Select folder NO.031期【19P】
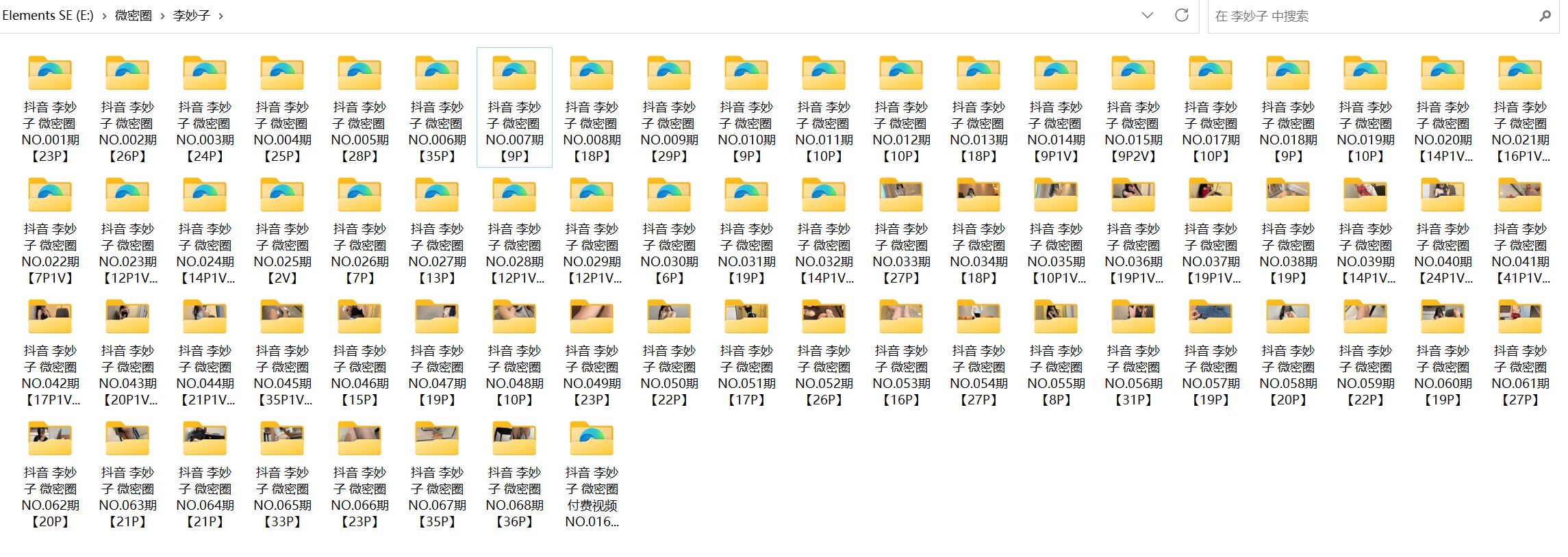Screen dimensions: 1568x557 (746, 230)
